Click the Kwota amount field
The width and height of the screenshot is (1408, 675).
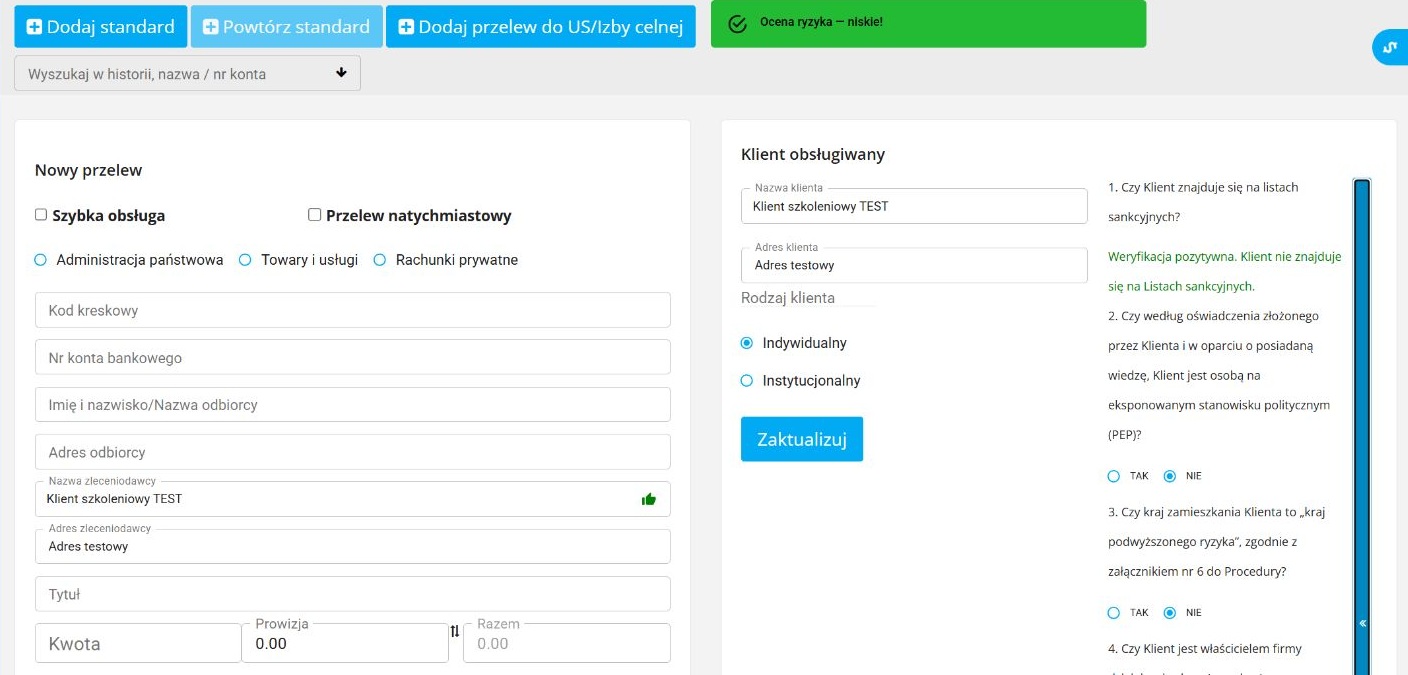138,643
